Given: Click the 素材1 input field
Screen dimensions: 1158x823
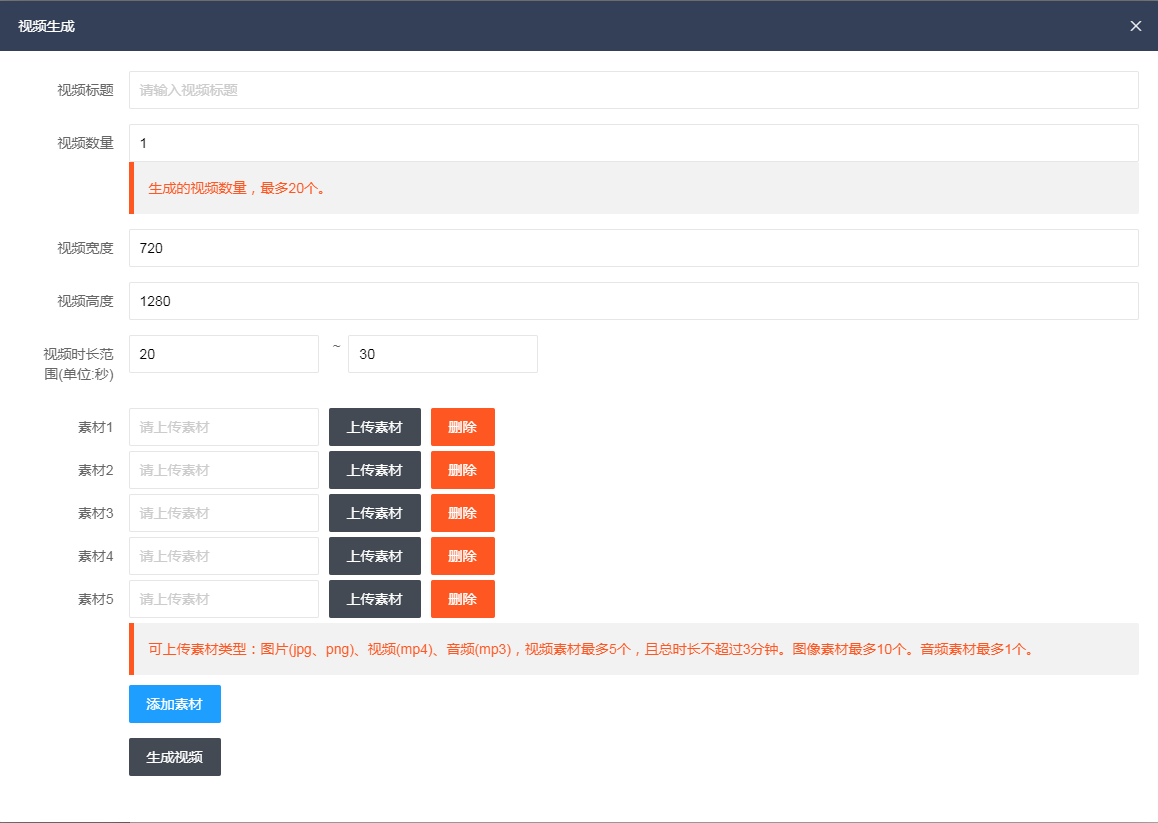Looking at the screenshot, I should [x=224, y=427].
